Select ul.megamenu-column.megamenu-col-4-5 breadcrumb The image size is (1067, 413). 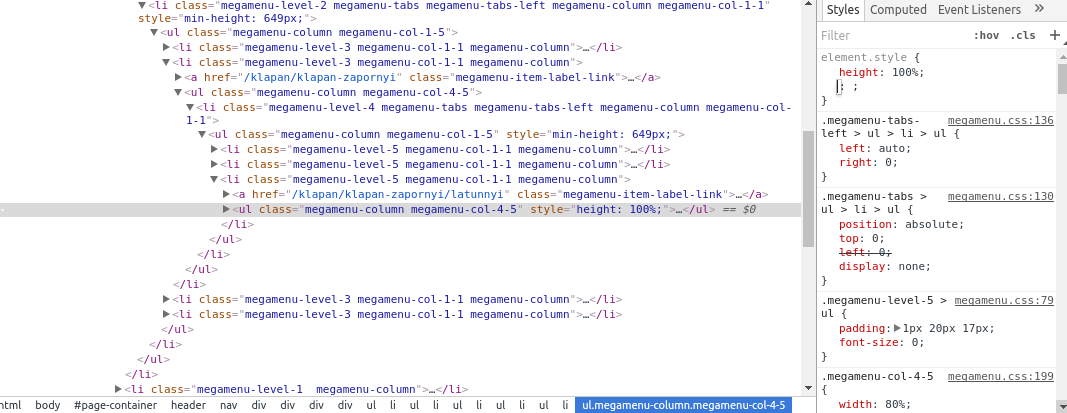684,406
